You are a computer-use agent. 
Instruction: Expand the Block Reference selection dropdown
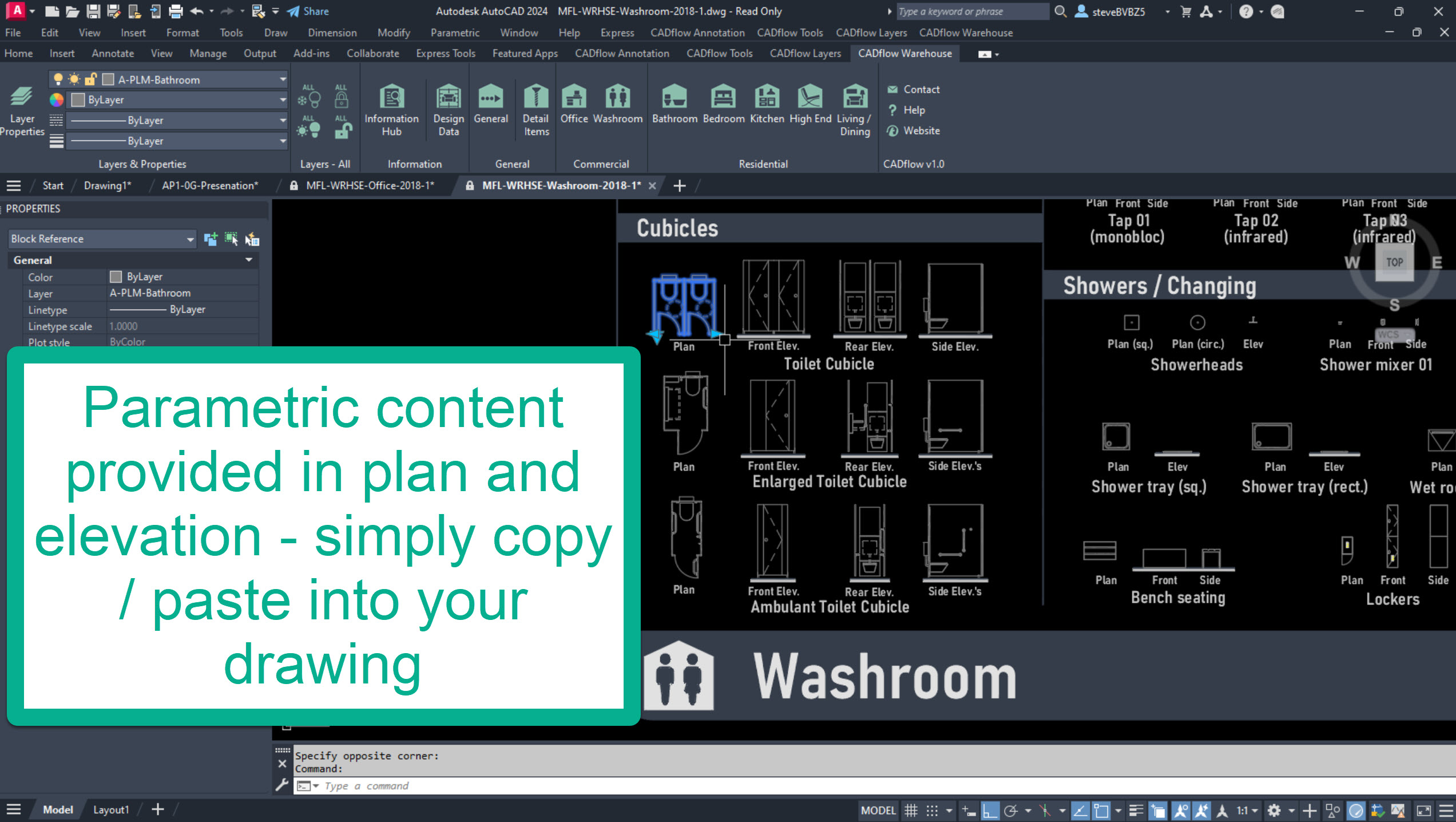[190, 239]
